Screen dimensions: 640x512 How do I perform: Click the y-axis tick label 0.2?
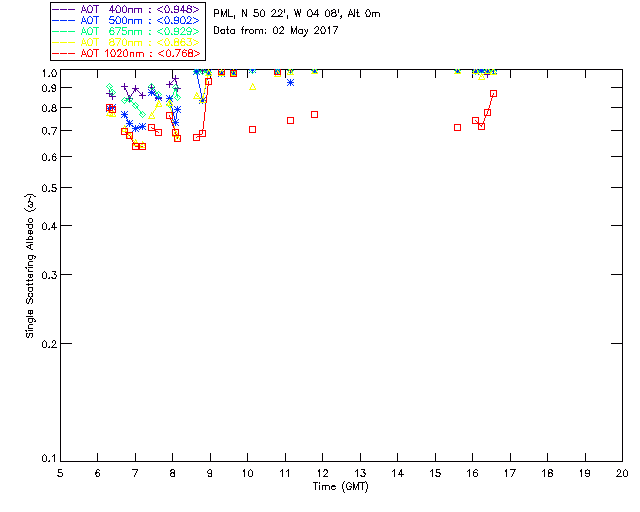(49, 344)
